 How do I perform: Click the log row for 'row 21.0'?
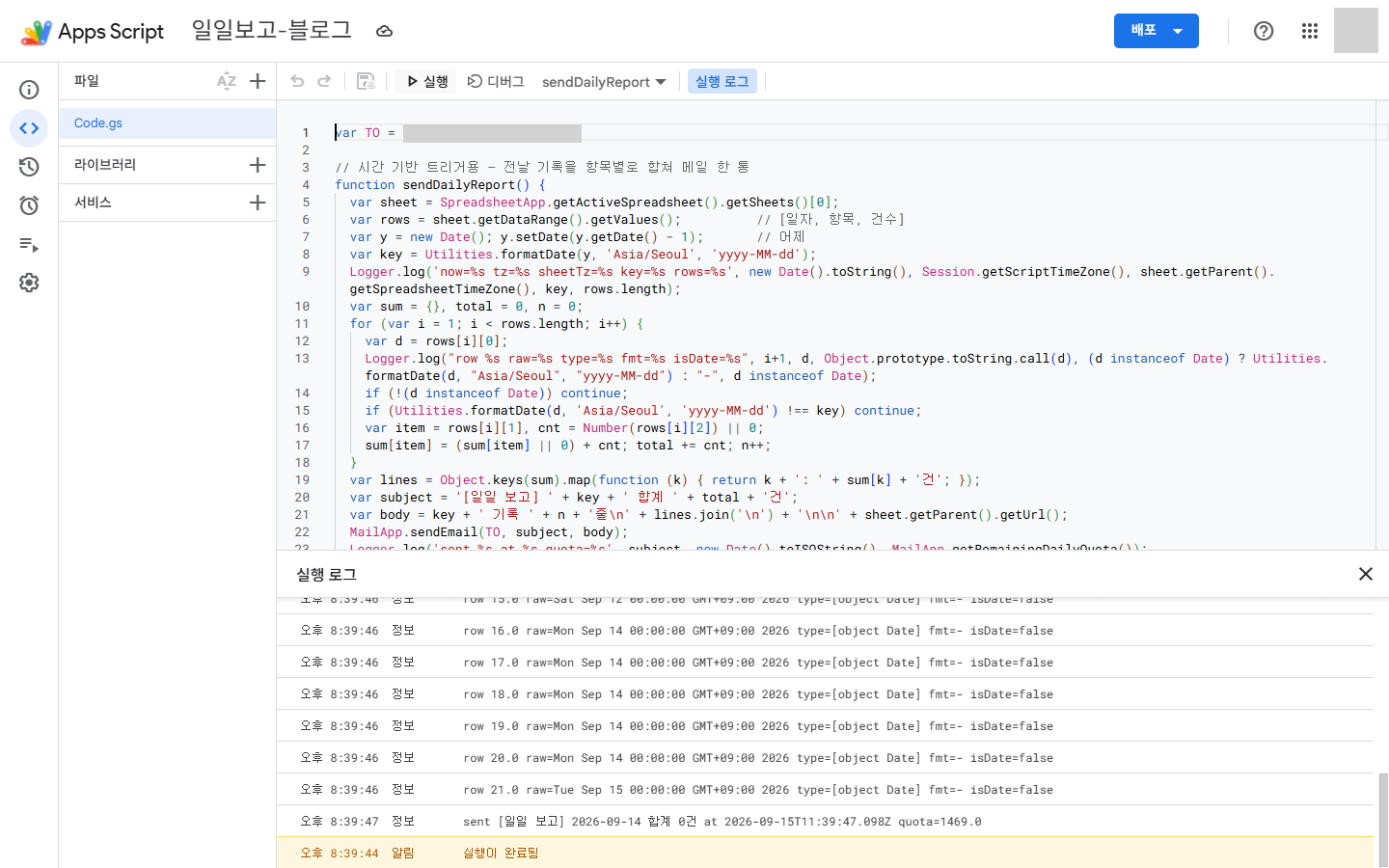tap(825, 790)
